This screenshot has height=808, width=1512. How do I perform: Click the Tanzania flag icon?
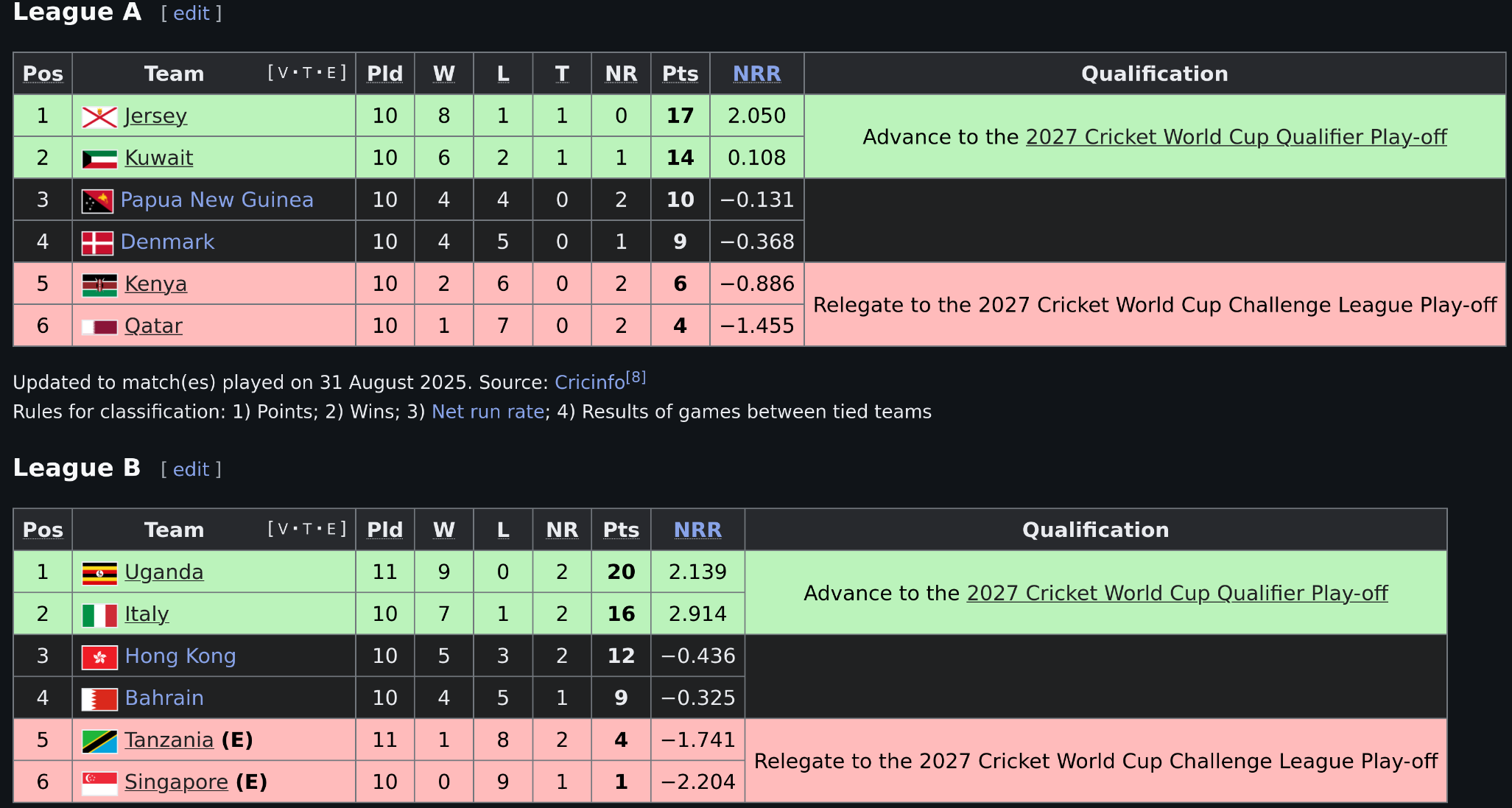coord(99,741)
